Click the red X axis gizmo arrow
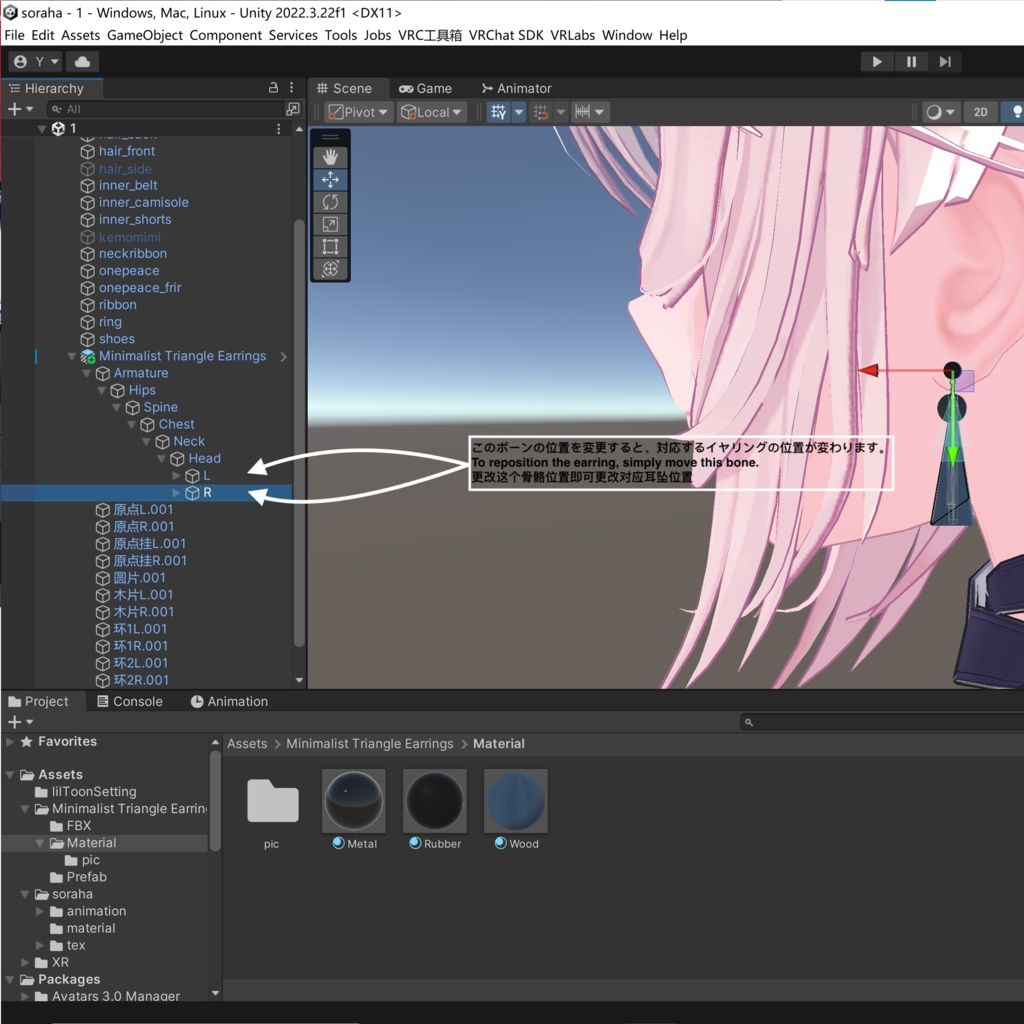1024x1024 pixels. 869,370
